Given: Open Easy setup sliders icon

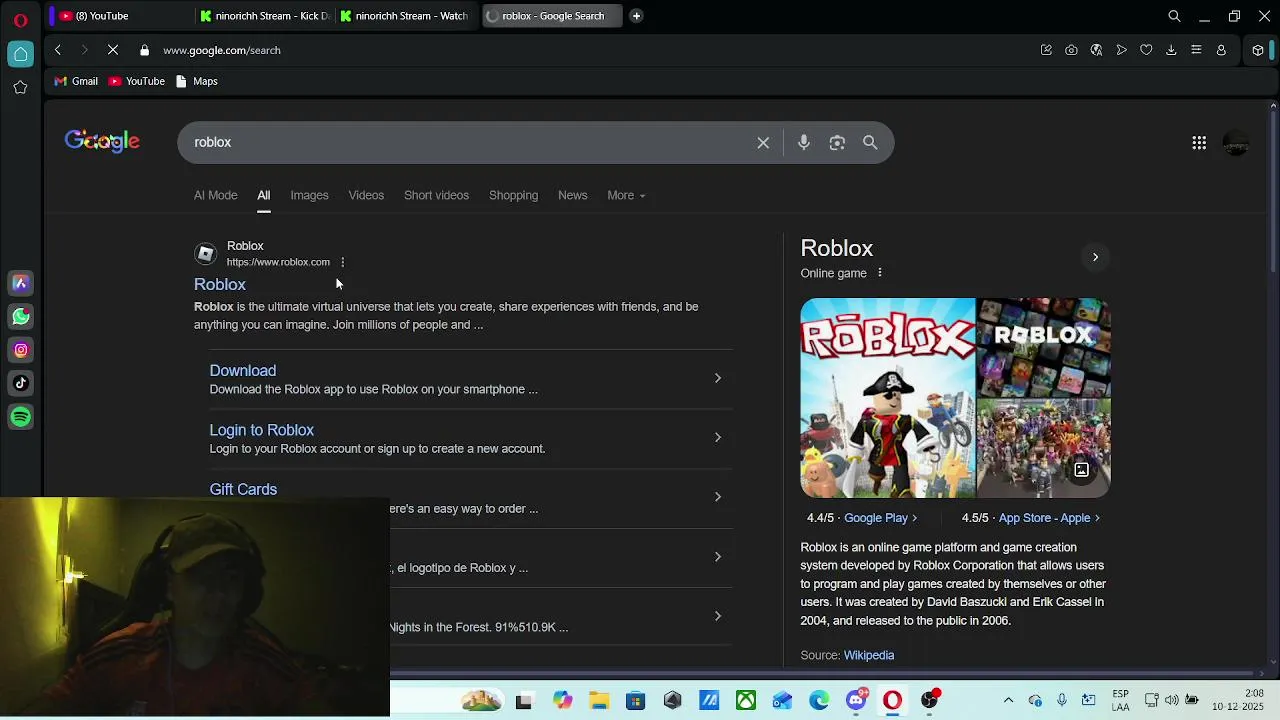Looking at the screenshot, I should point(1196,50).
